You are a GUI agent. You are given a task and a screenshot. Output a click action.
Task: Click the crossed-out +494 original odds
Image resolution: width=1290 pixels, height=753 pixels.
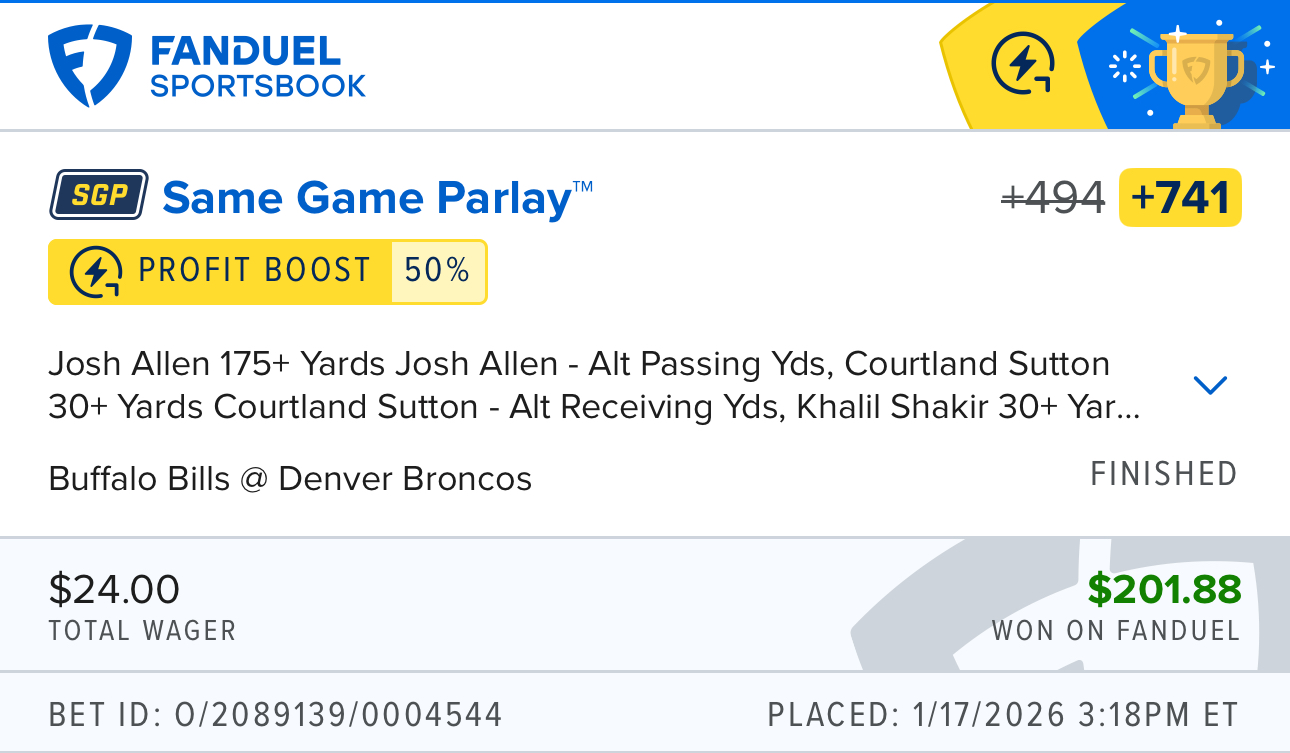pyautogui.click(x=1053, y=198)
